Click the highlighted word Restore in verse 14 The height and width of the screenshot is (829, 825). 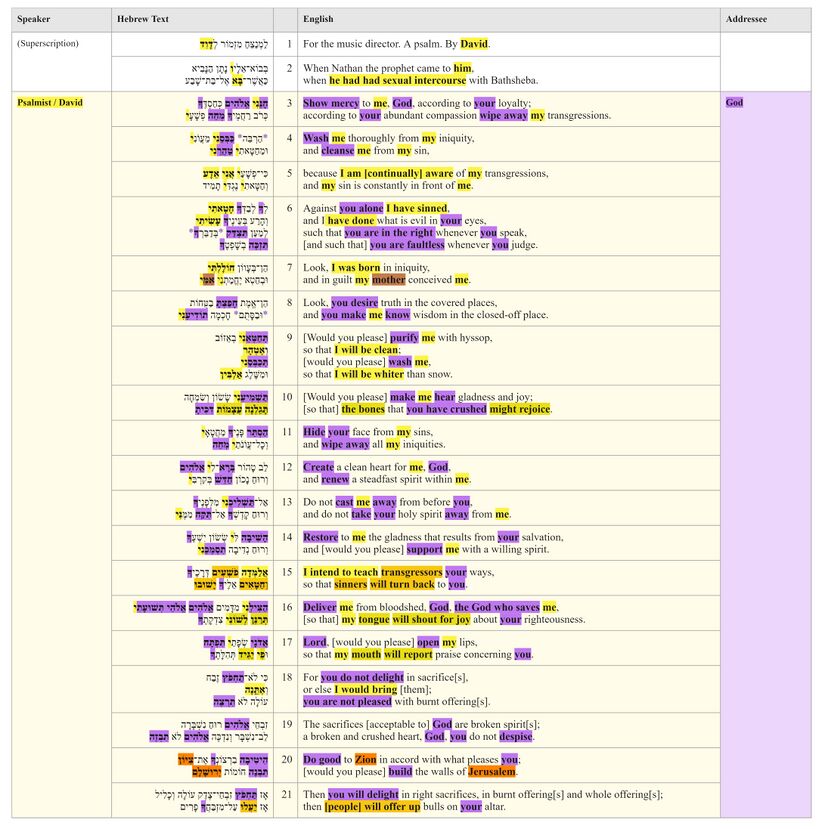point(320,537)
